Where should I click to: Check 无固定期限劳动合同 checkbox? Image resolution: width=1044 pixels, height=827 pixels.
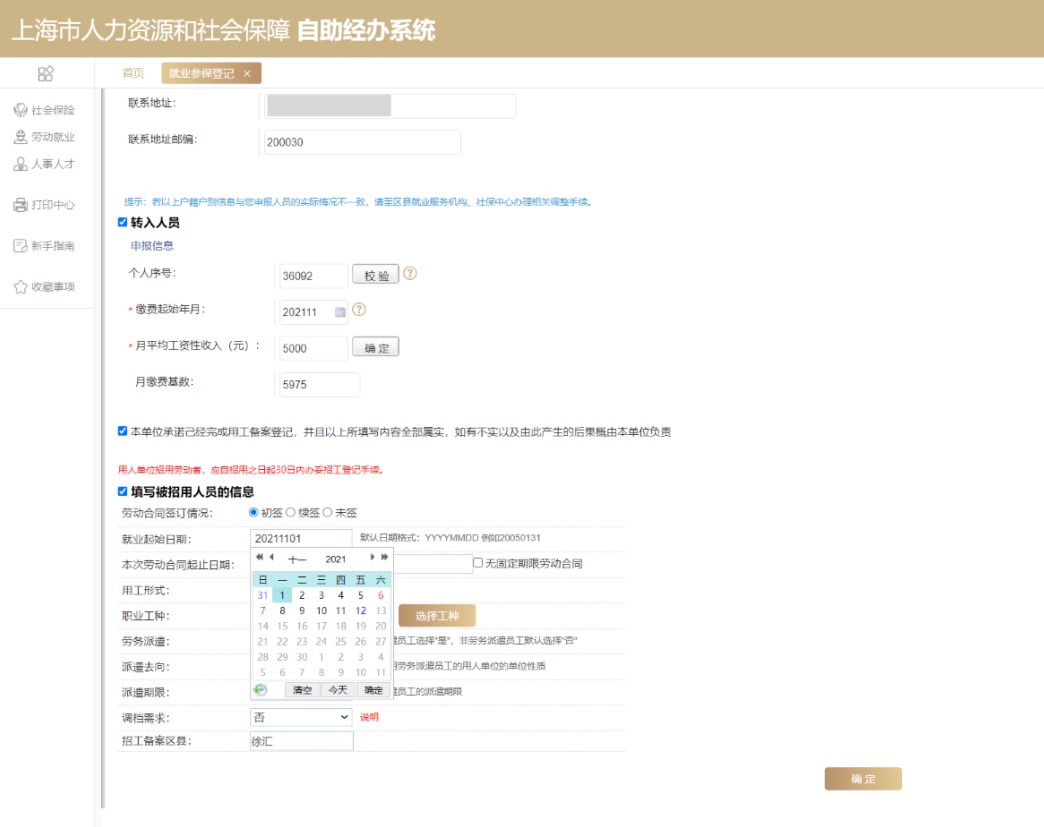478,563
